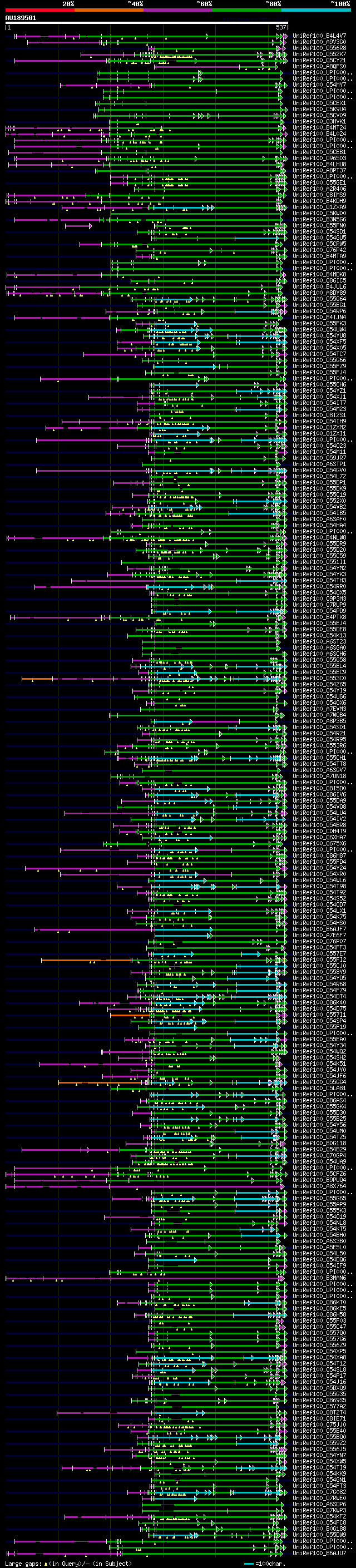The height and width of the screenshot is (1568, 356).
Task: Open UniRef100_Q76P42 entry
Action: 319,250
